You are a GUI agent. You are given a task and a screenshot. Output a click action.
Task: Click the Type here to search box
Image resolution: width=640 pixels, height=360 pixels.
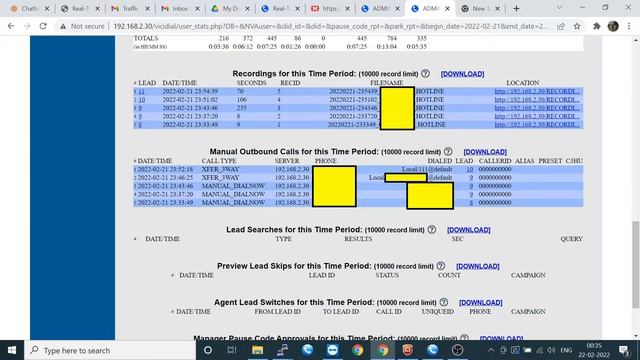click(x=110, y=350)
